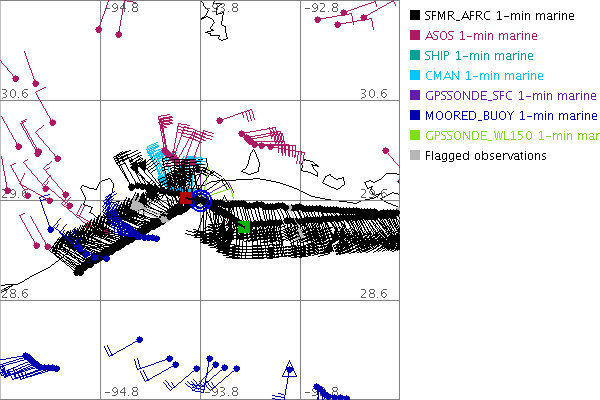Viewport: 600px width, 400px height.
Task: Click the blue MOORED_BUOY legend swatch
Action: [414, 115]
